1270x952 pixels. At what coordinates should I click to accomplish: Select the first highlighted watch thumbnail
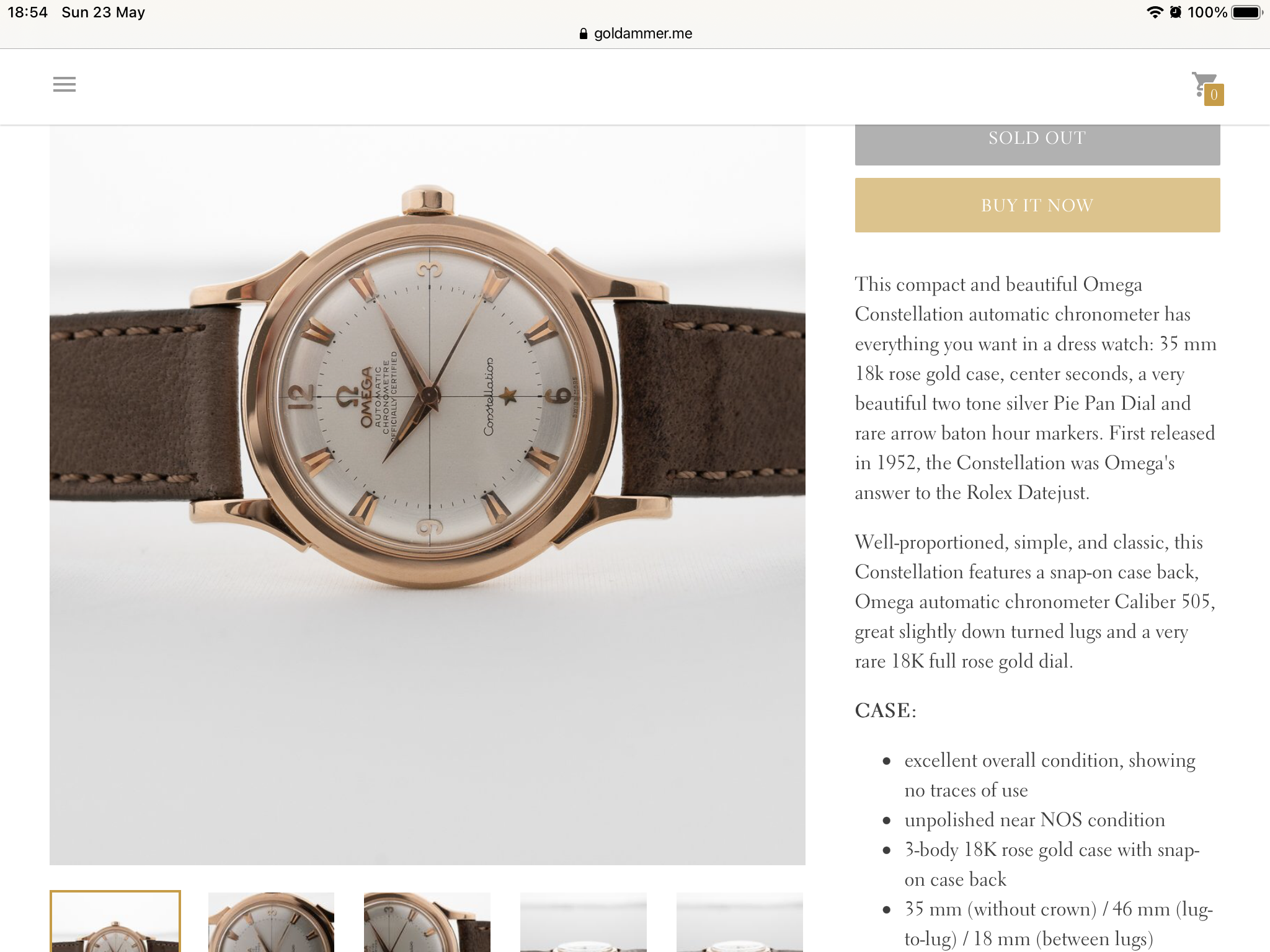point(115,921)
